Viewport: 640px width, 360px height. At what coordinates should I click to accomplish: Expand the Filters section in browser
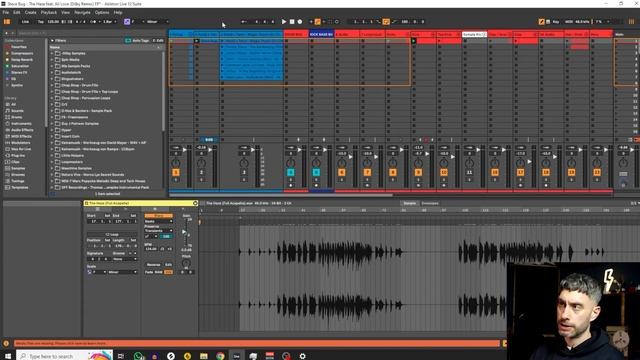tap(52, 41)
